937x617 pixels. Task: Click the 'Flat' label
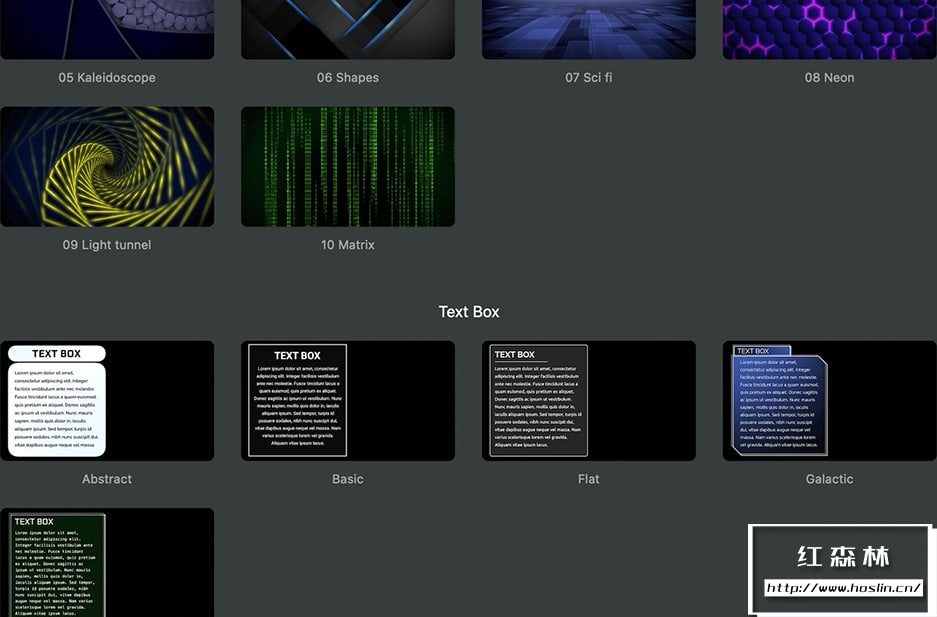click(589, 479)
